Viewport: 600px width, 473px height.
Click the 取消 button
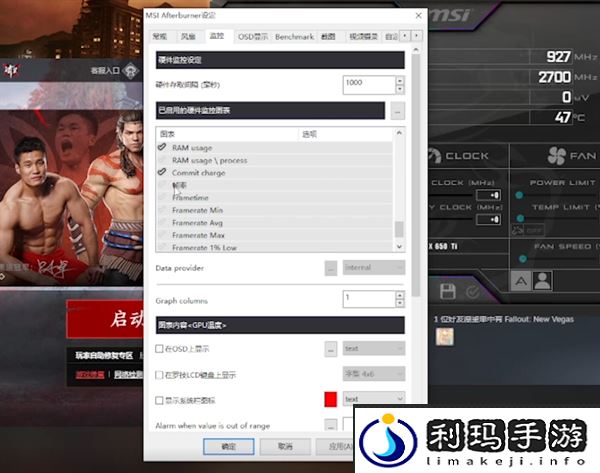coord(285,446)
